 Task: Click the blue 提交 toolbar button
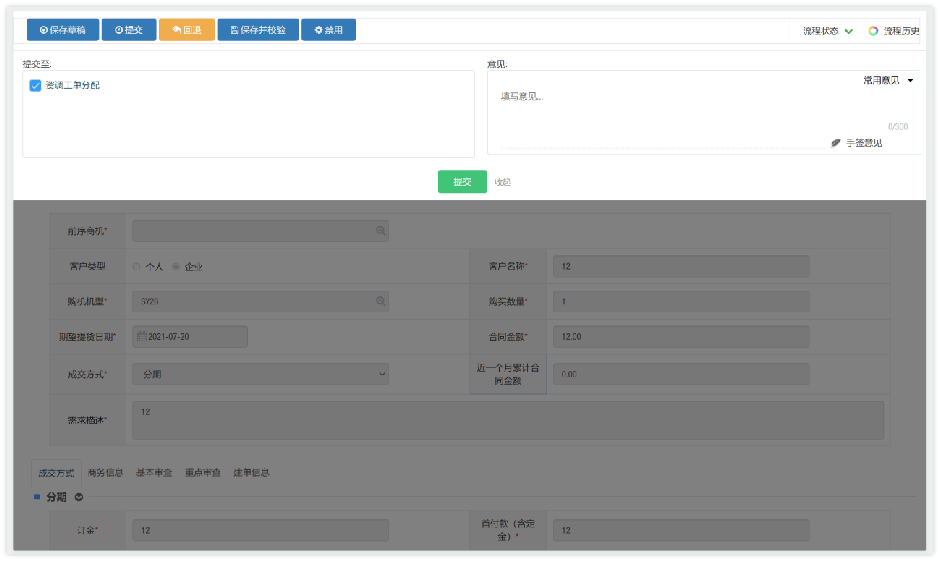point(128,30)
